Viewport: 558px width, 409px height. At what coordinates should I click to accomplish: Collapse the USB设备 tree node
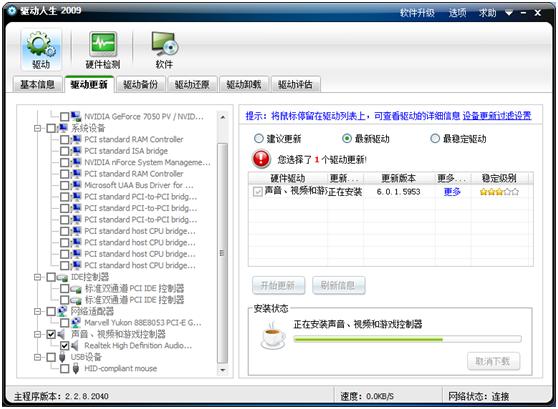(x=37, y=357)
